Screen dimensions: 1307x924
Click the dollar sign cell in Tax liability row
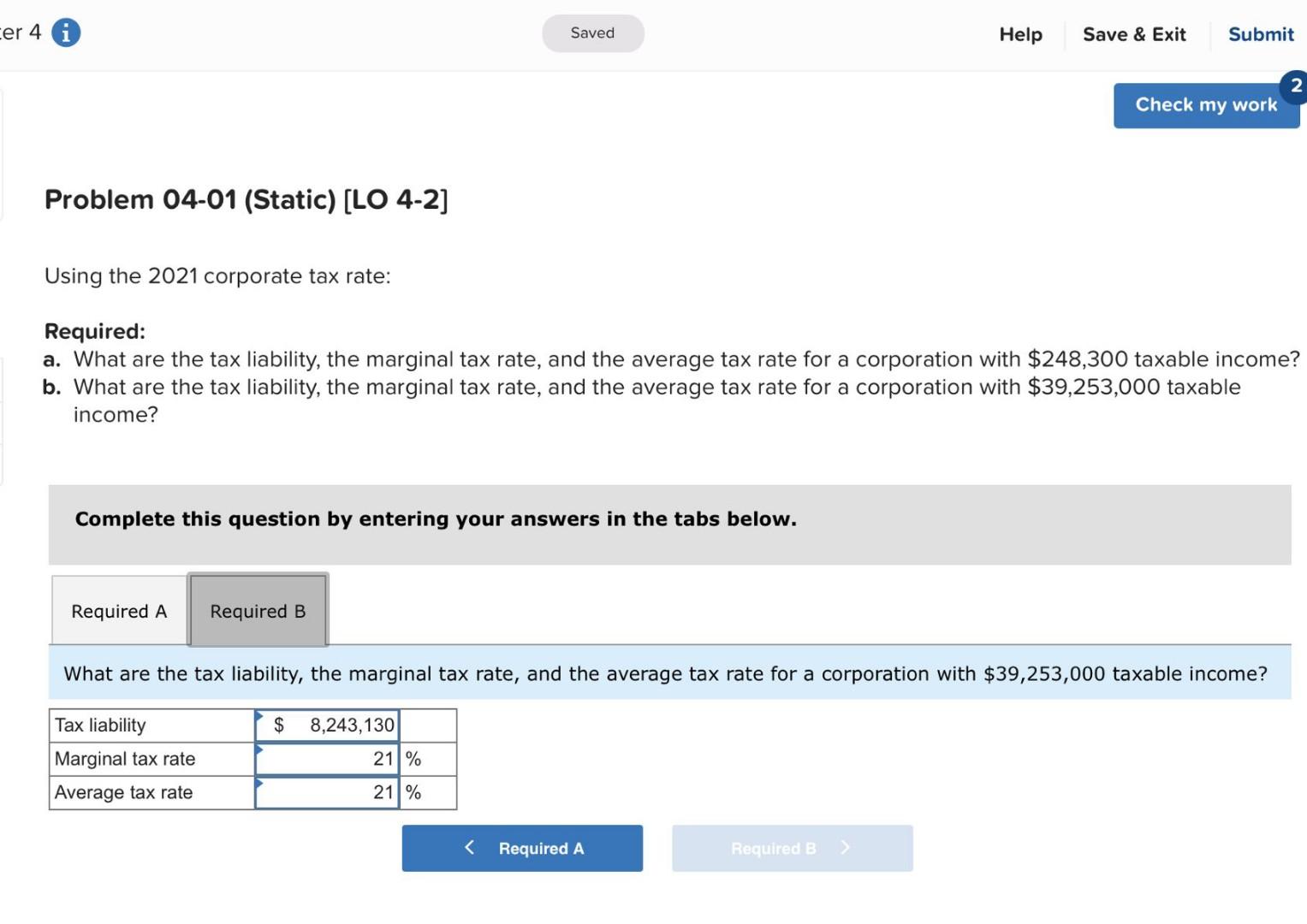pyautogui.click(x=277, y=725)
